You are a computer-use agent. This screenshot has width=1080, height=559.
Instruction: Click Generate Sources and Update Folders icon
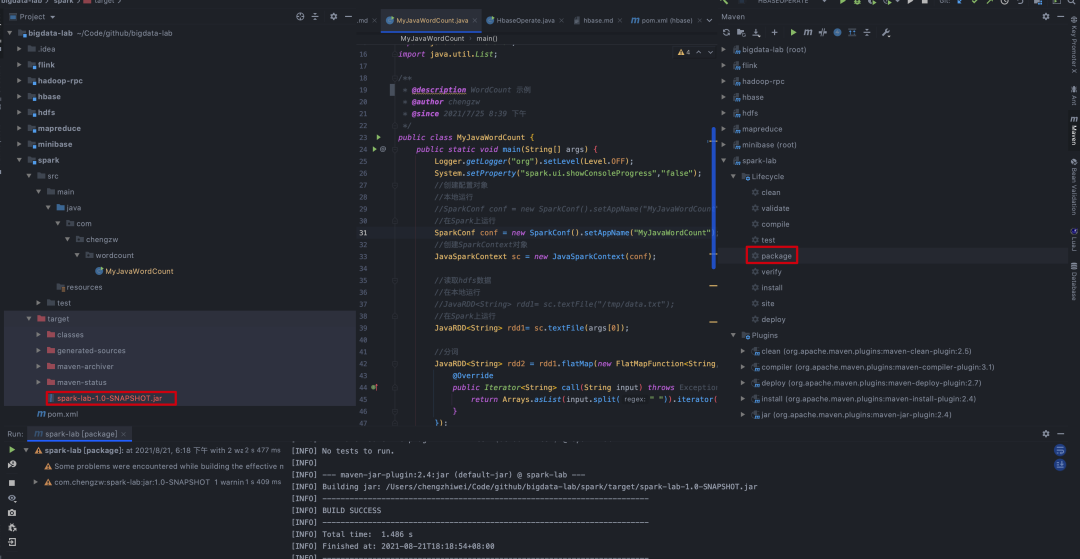click(741, 32)
